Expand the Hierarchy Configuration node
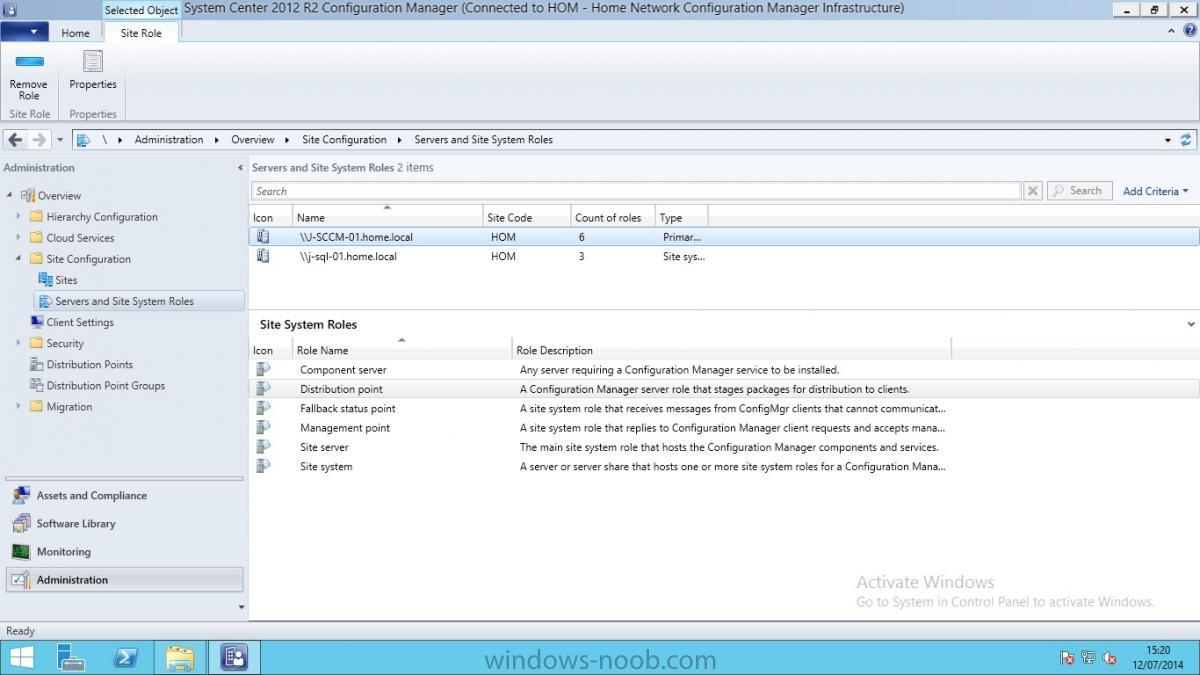The width and height of the screenshot is (1200, 675). point(18,216)
